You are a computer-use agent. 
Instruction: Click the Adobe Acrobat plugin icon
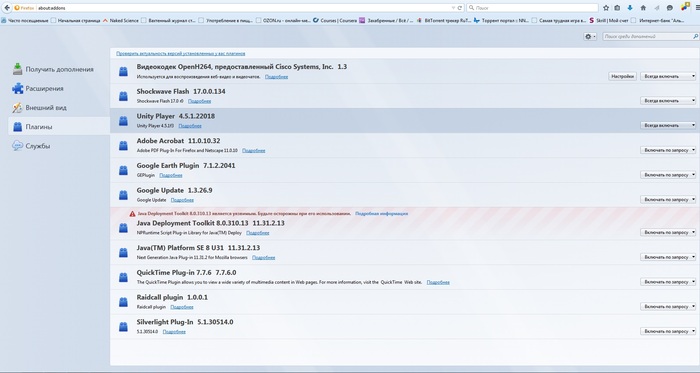tap(123, 145)
